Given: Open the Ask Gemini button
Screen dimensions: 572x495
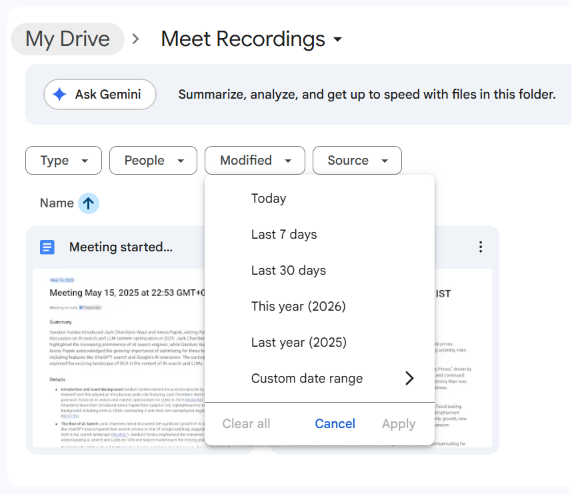Looking at the screenshot, I should pos(100,94).
